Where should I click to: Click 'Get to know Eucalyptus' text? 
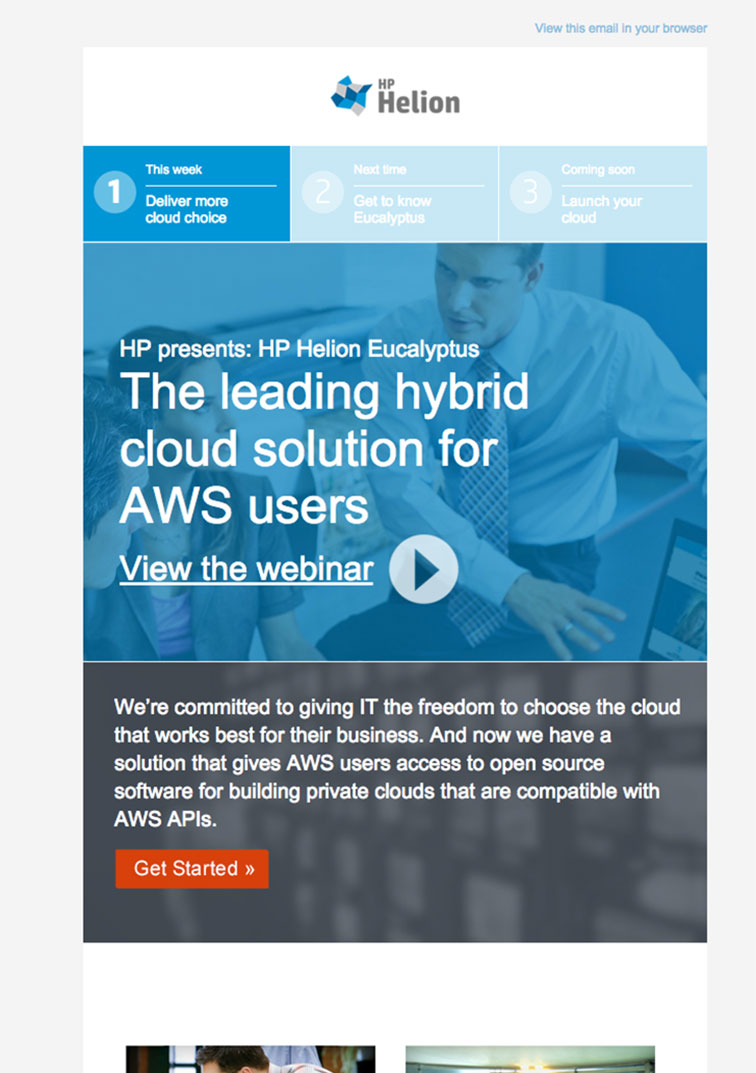(392, 209)
